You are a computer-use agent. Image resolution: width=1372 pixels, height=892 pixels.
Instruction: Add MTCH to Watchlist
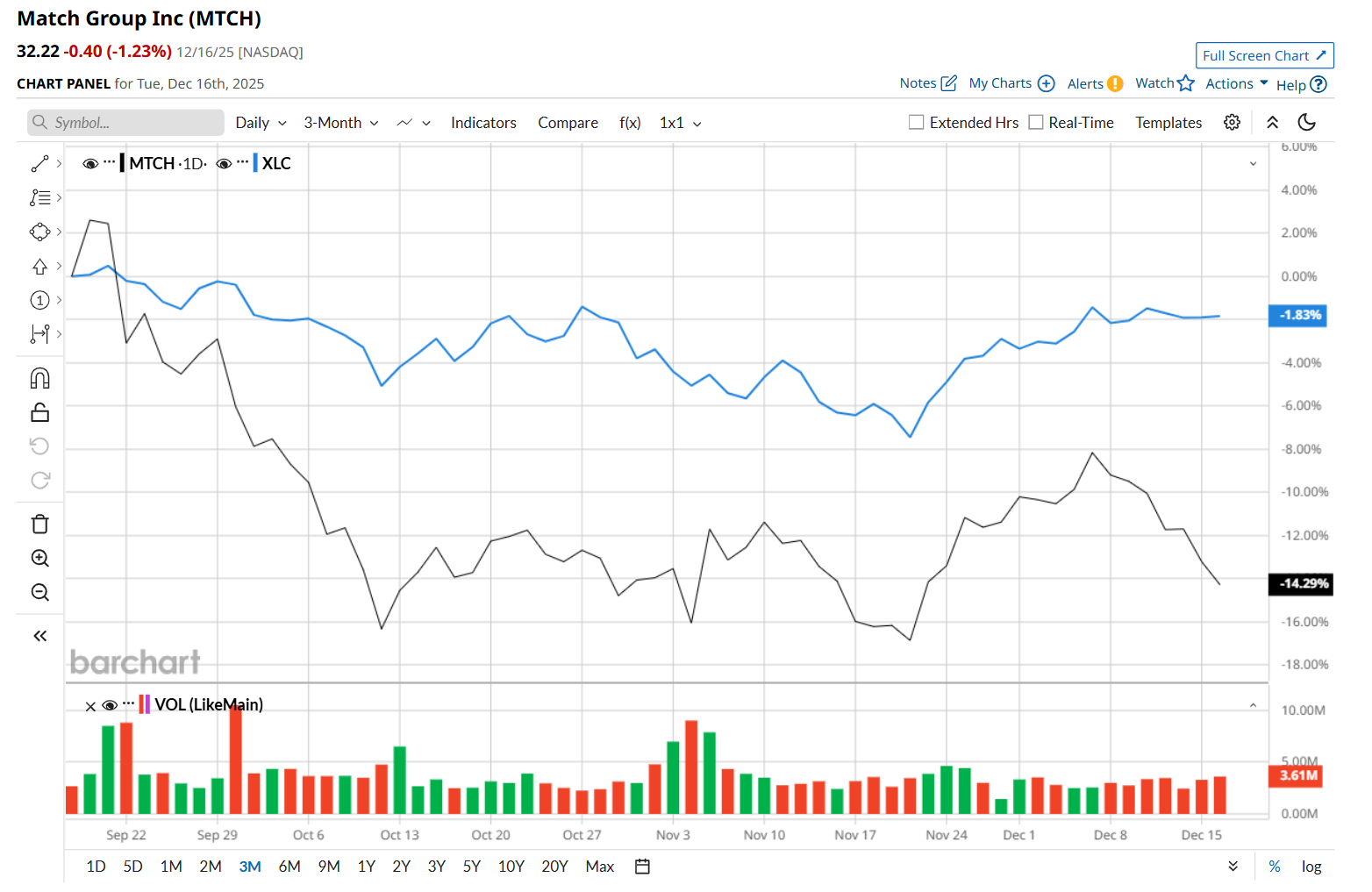click(1165, 83)
